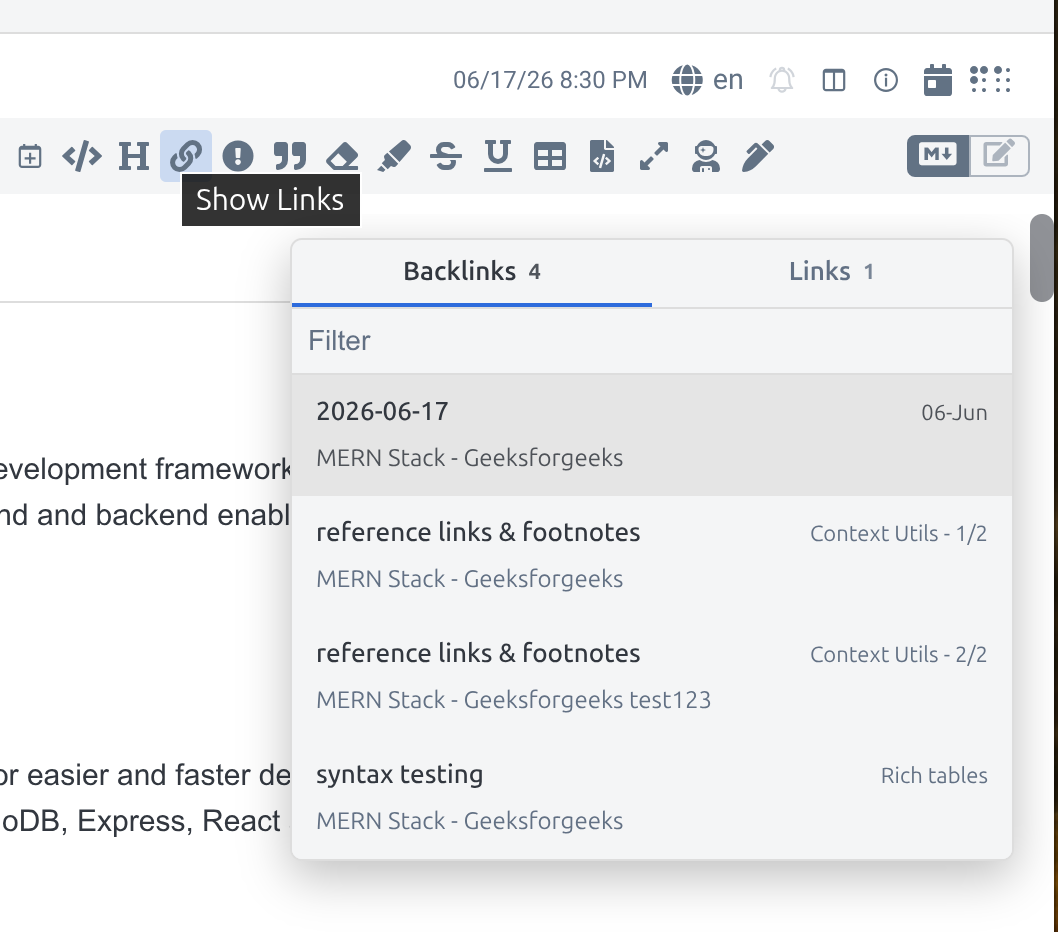Apply strikethrough formatting
Viewport: 1058px width, 932px height.
(x=446, y=157)
